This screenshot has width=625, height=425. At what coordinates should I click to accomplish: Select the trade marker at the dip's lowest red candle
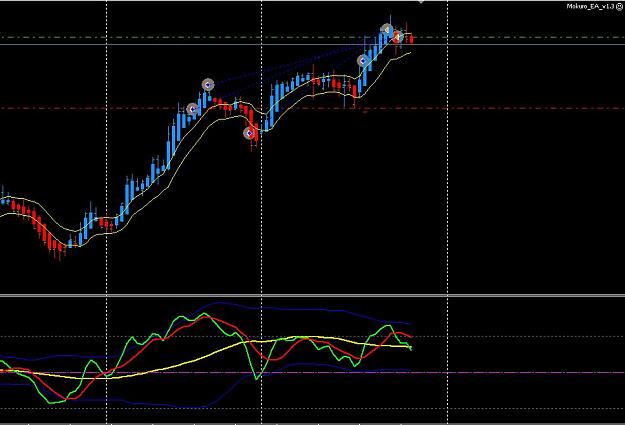250,133
